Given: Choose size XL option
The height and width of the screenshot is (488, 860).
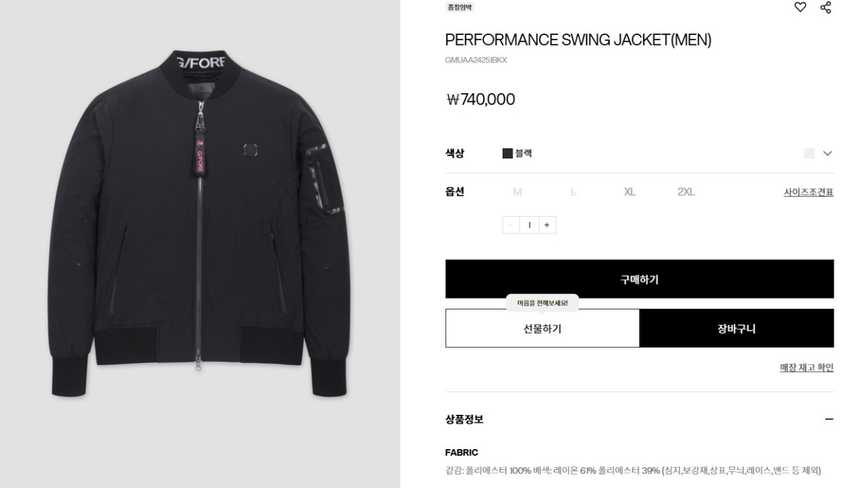Looking at the screenshot, I should 630,192.
